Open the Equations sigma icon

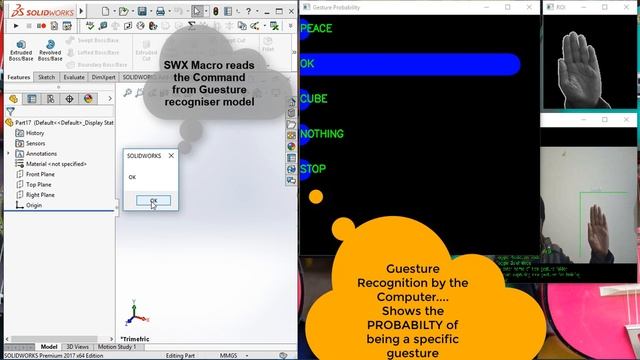pos(191,26)
